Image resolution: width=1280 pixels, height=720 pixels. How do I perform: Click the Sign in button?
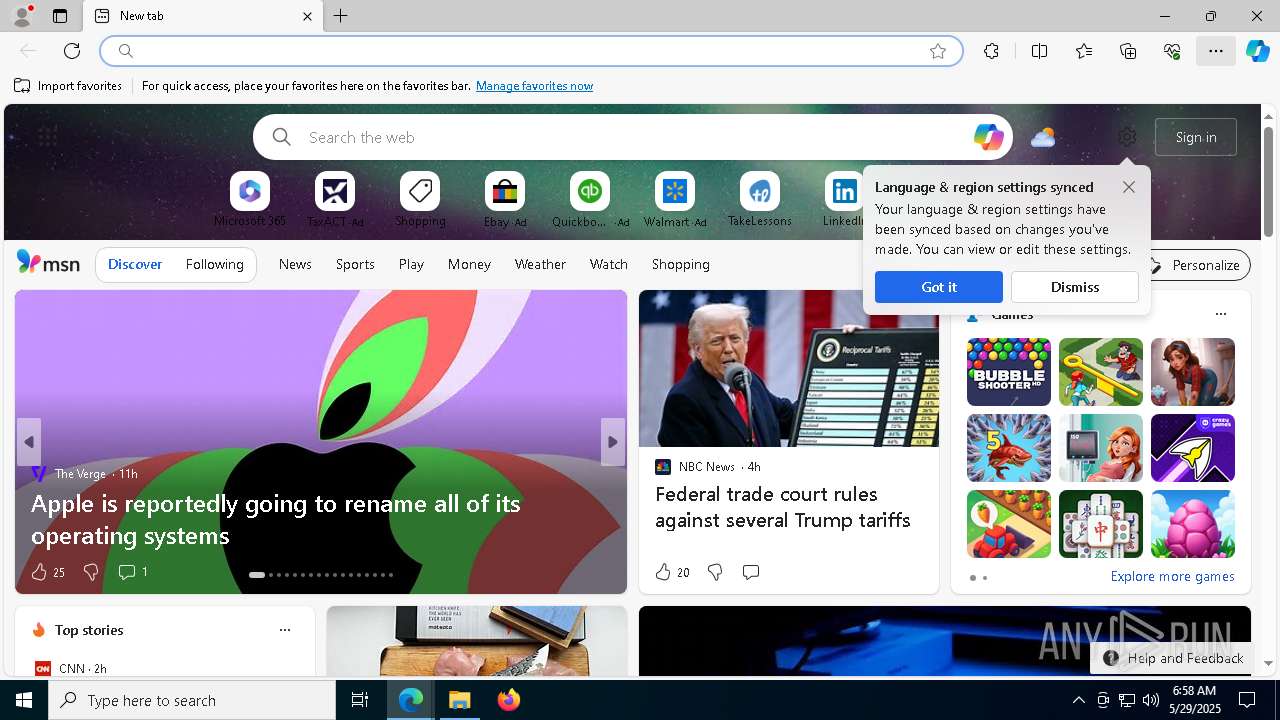pos(1196,137)
